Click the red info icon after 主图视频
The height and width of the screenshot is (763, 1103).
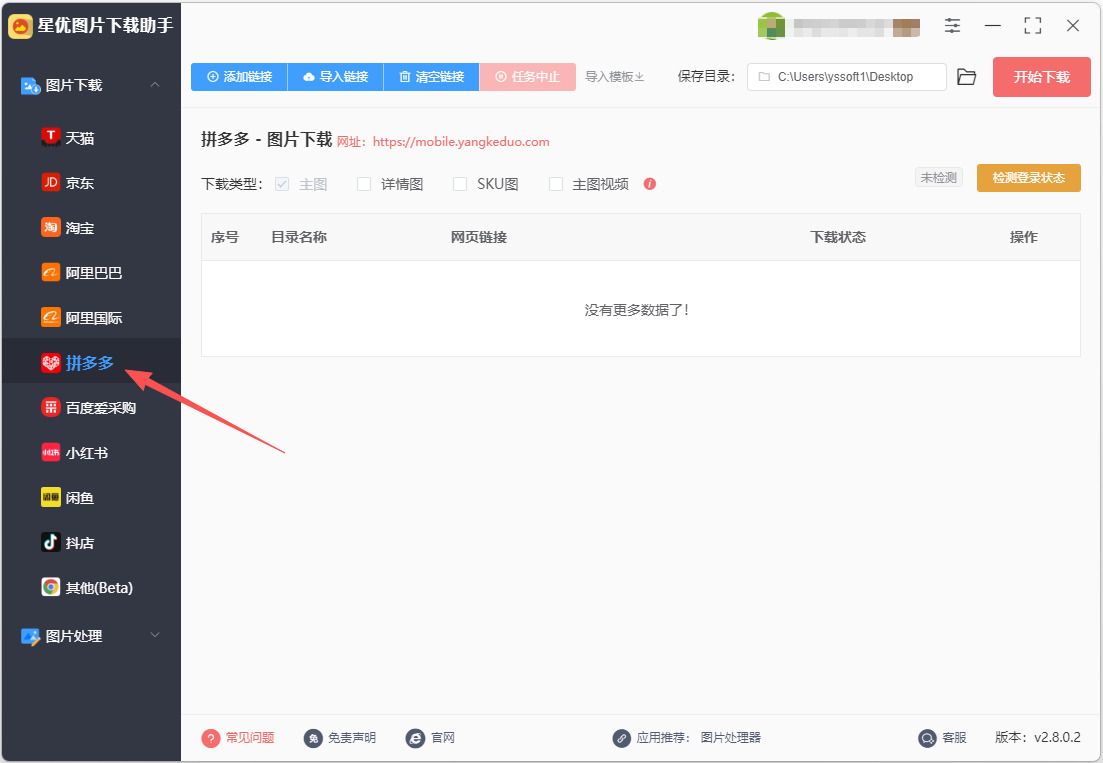650,184
